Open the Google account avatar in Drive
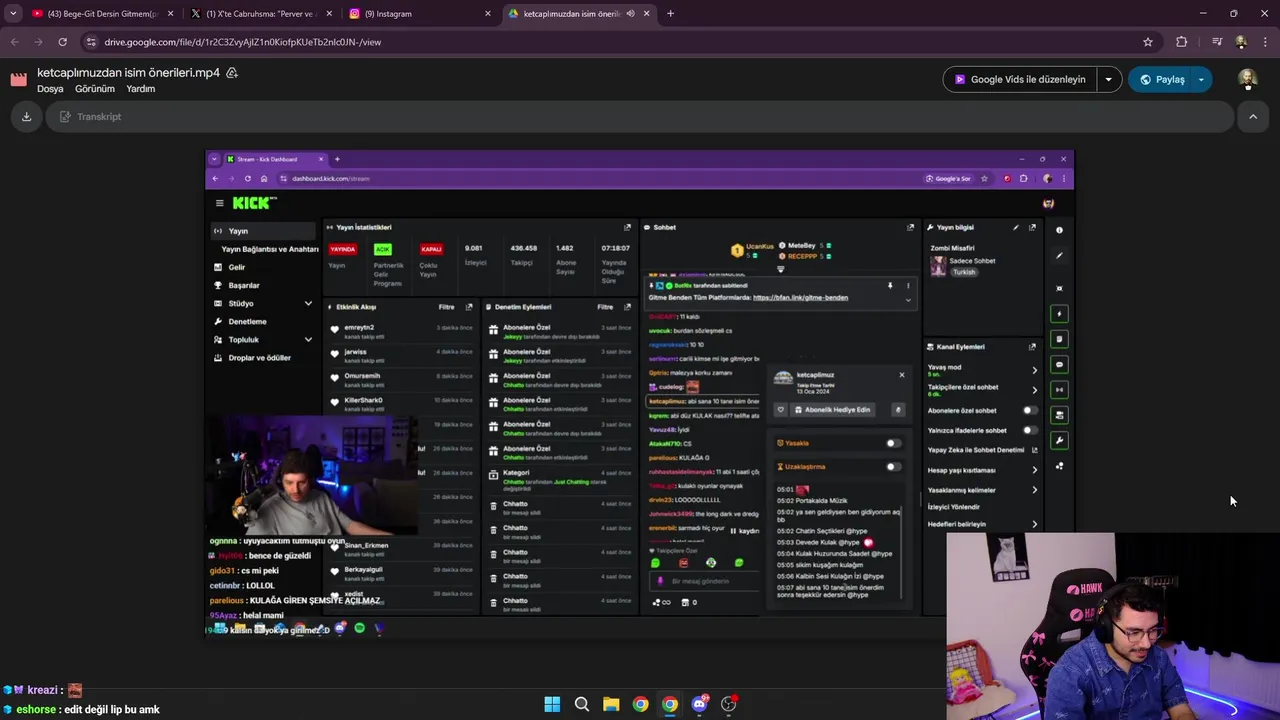 coord(1247,79)
